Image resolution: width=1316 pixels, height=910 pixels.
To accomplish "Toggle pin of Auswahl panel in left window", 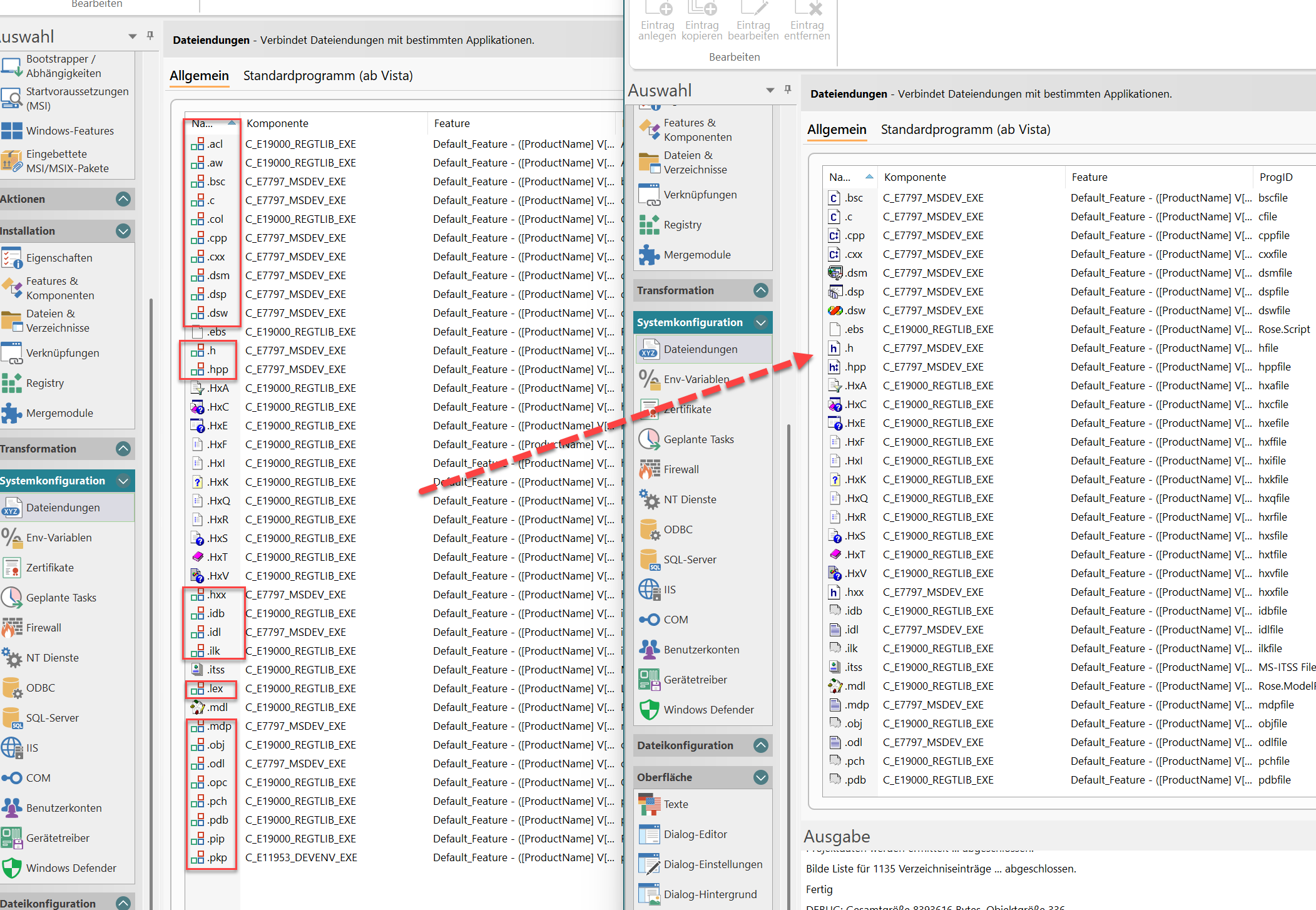I will (150, 36).
